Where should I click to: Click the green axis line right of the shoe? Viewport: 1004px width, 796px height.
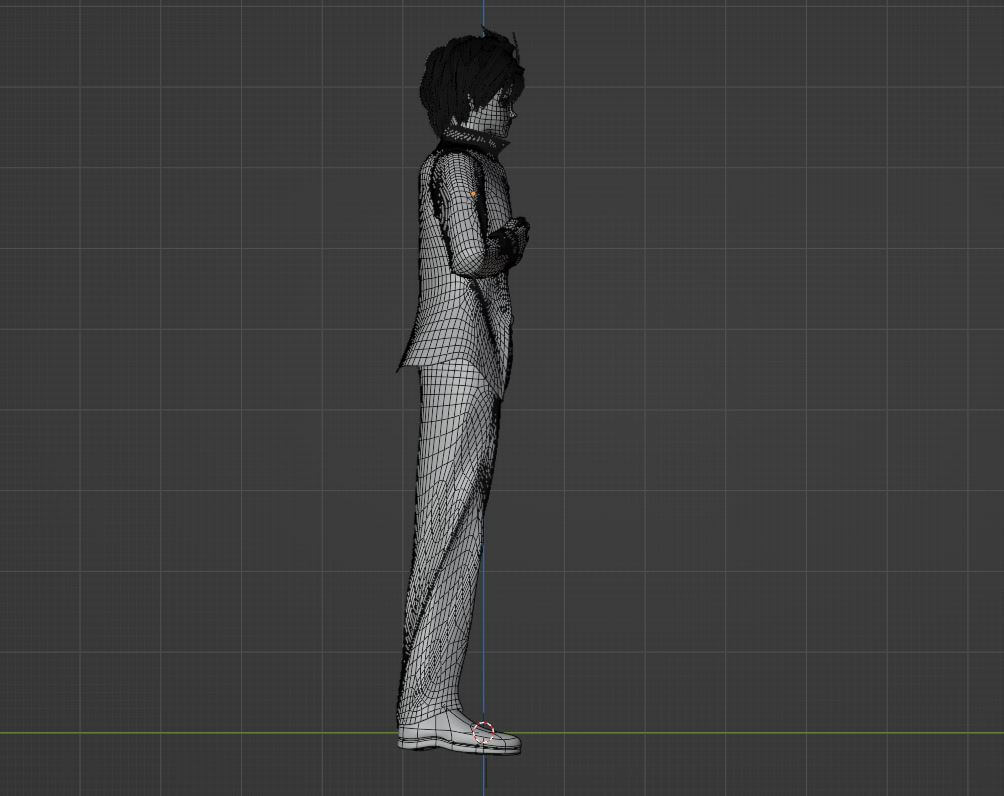coord(750,733)
